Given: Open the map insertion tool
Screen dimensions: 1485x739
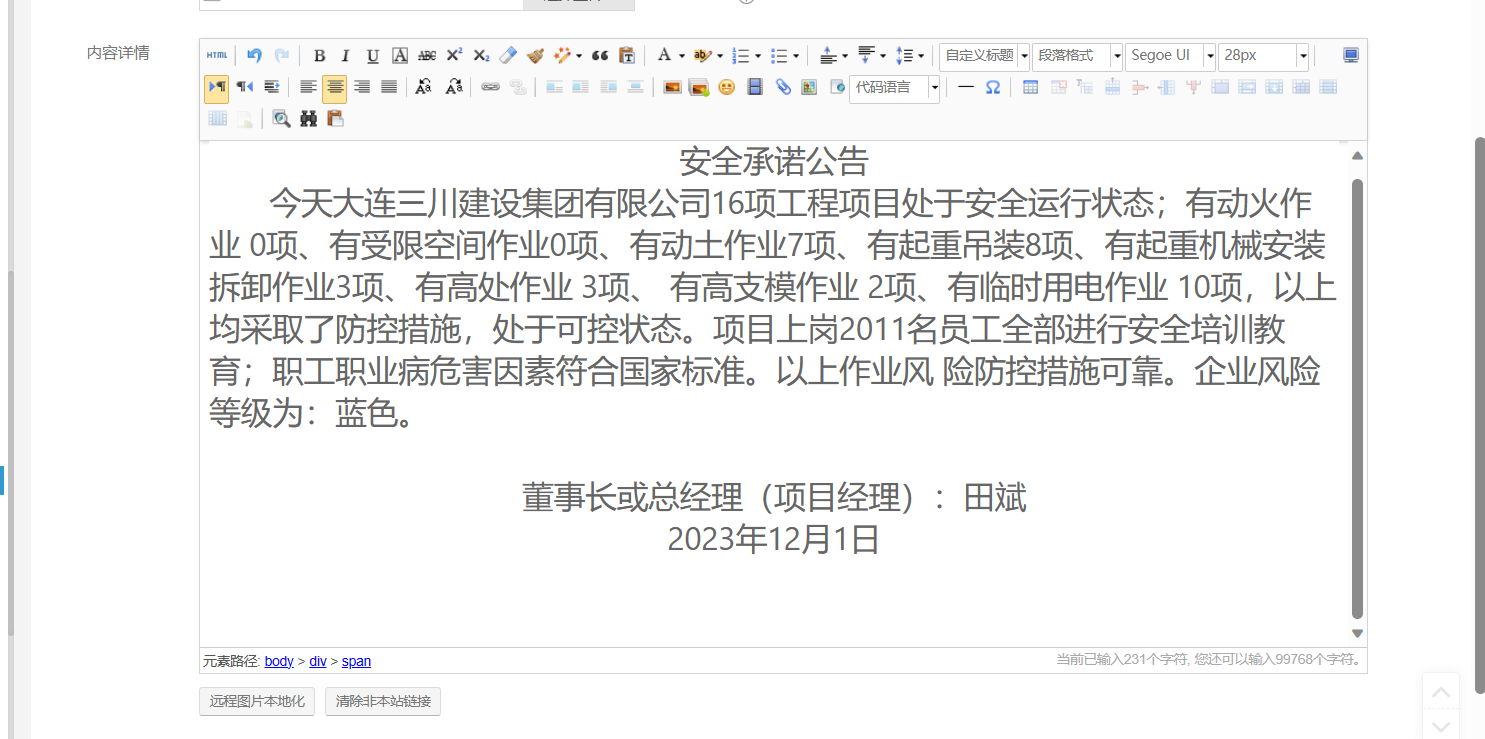Looking at the screenshot, I should coord(810,87).
